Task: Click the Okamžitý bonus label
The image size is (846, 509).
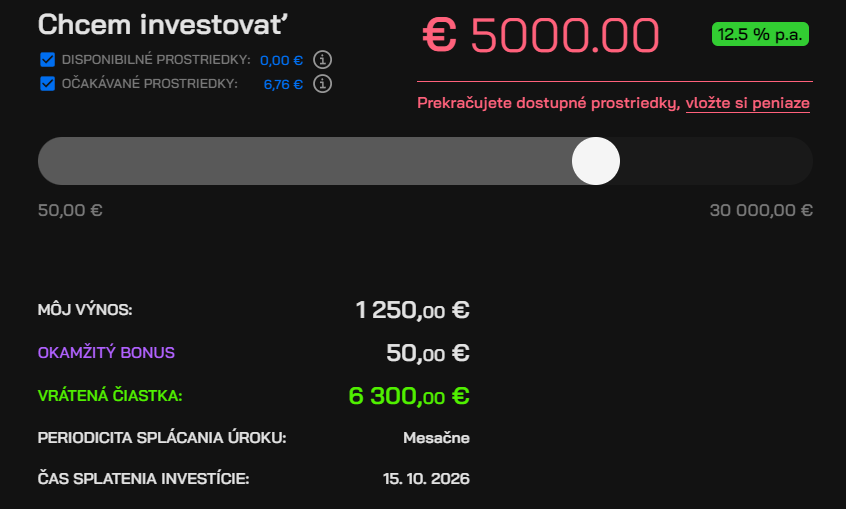Action: point(106,352)
